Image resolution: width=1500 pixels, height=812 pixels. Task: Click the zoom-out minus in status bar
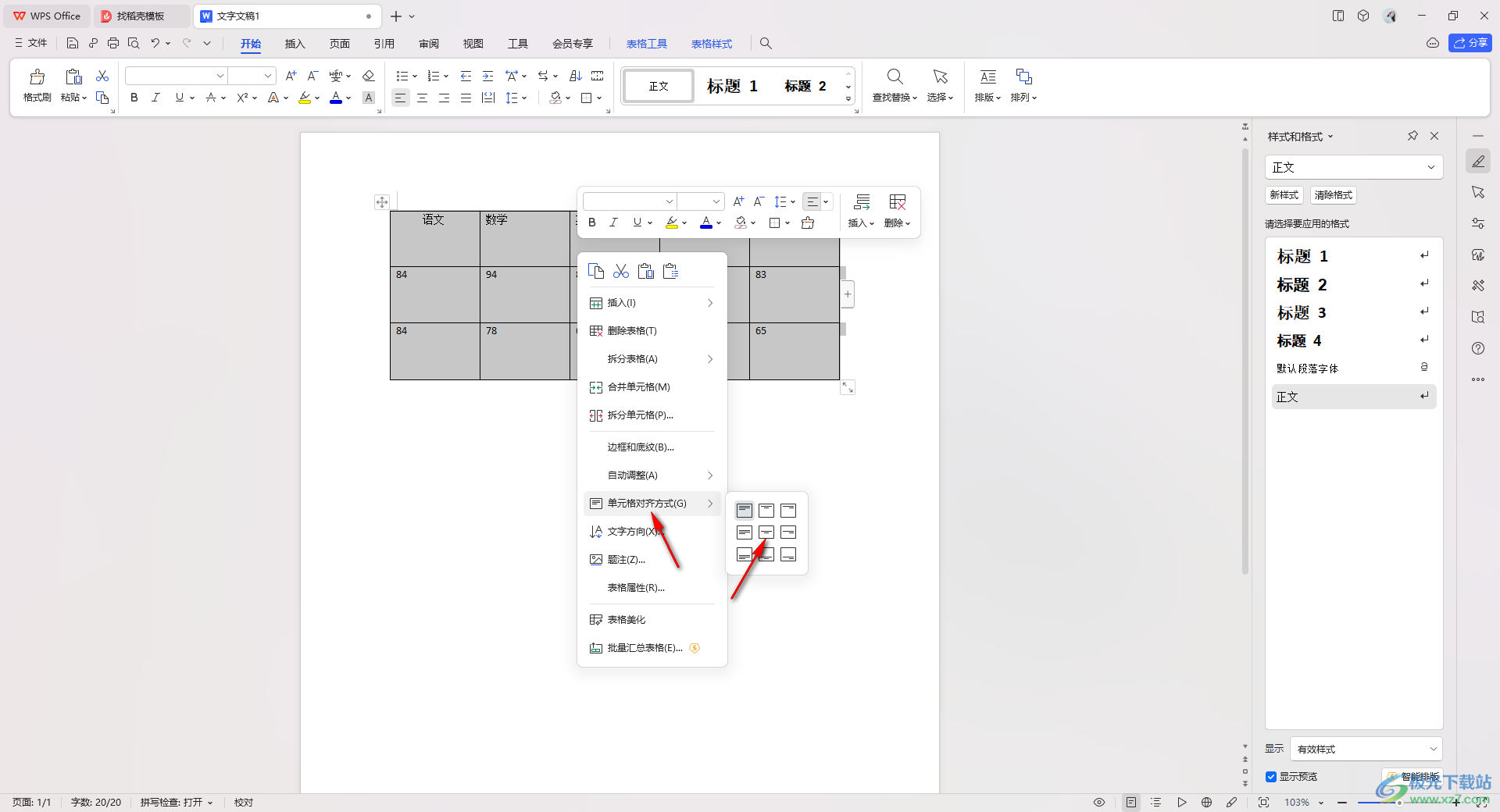[1342, 803]
